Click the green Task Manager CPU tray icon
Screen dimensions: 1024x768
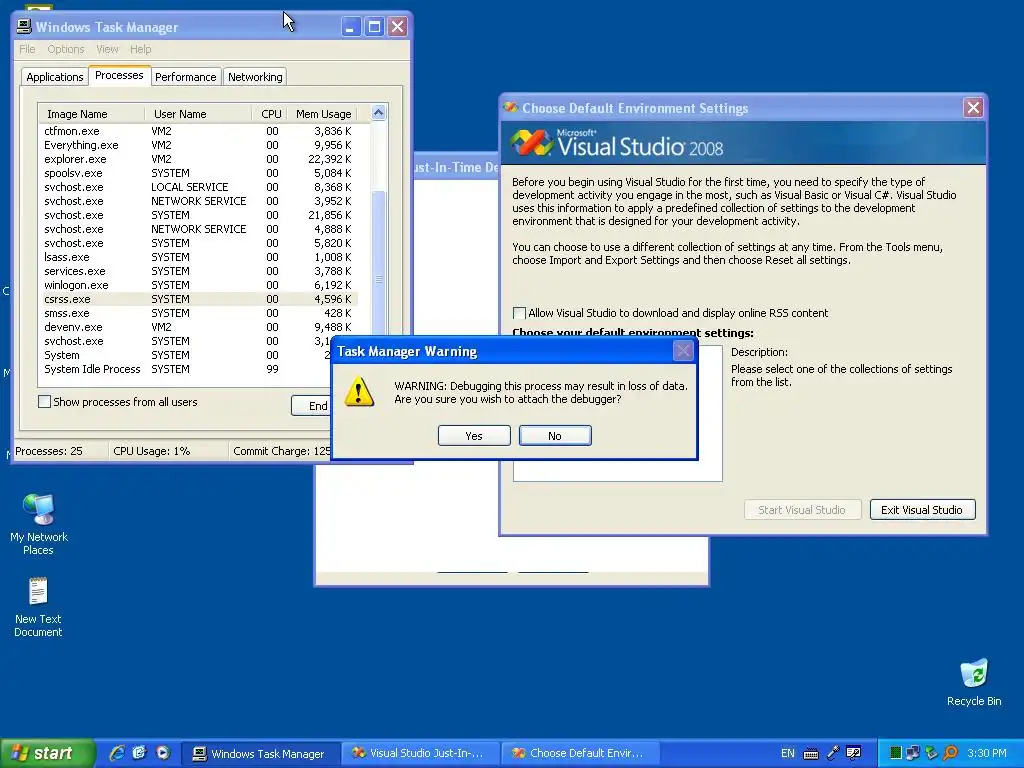[895, 753]
